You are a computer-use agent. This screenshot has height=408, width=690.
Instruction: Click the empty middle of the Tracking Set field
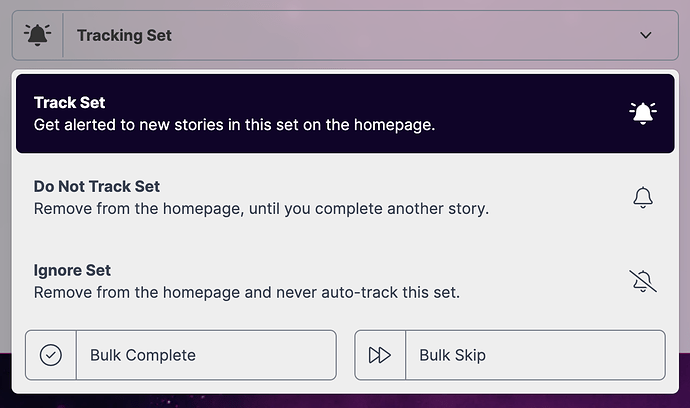coord(396,35)
